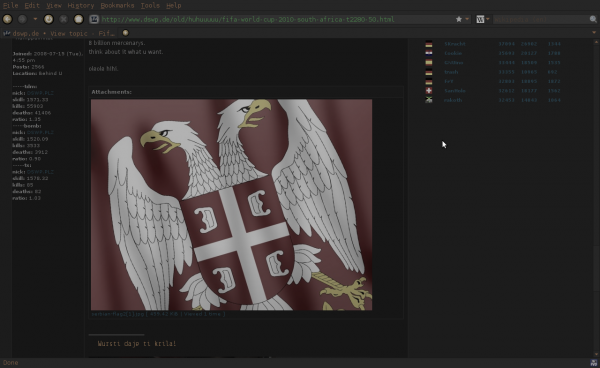Screen dimensions: 600x368
Task: Open the list-all-tabs arrow at tab bar end
Action: pyautogui.click(x=594, y=33)
